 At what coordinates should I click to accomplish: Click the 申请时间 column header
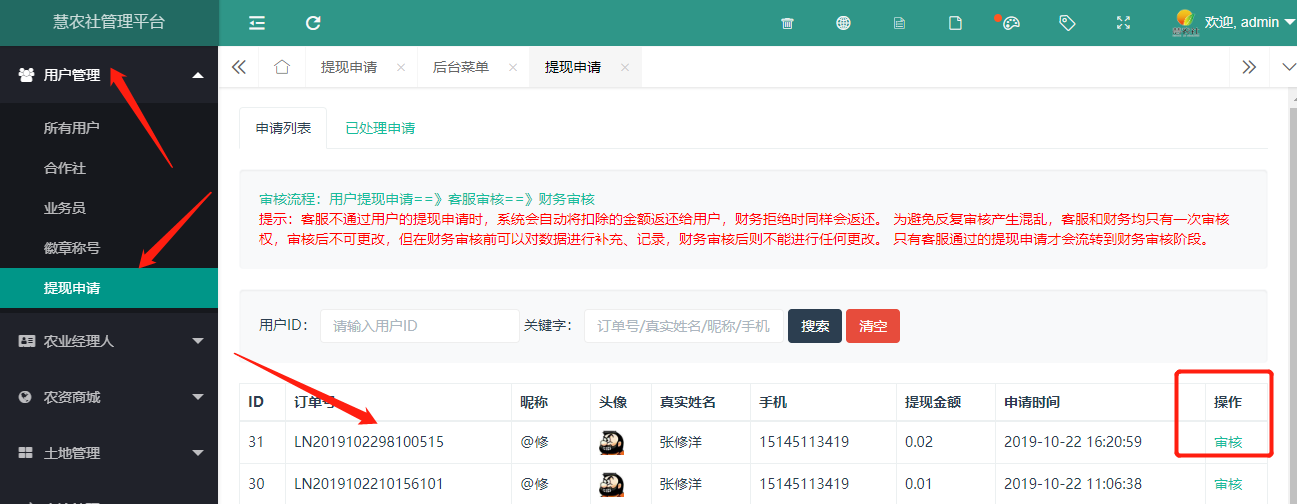coord(1033,402)
